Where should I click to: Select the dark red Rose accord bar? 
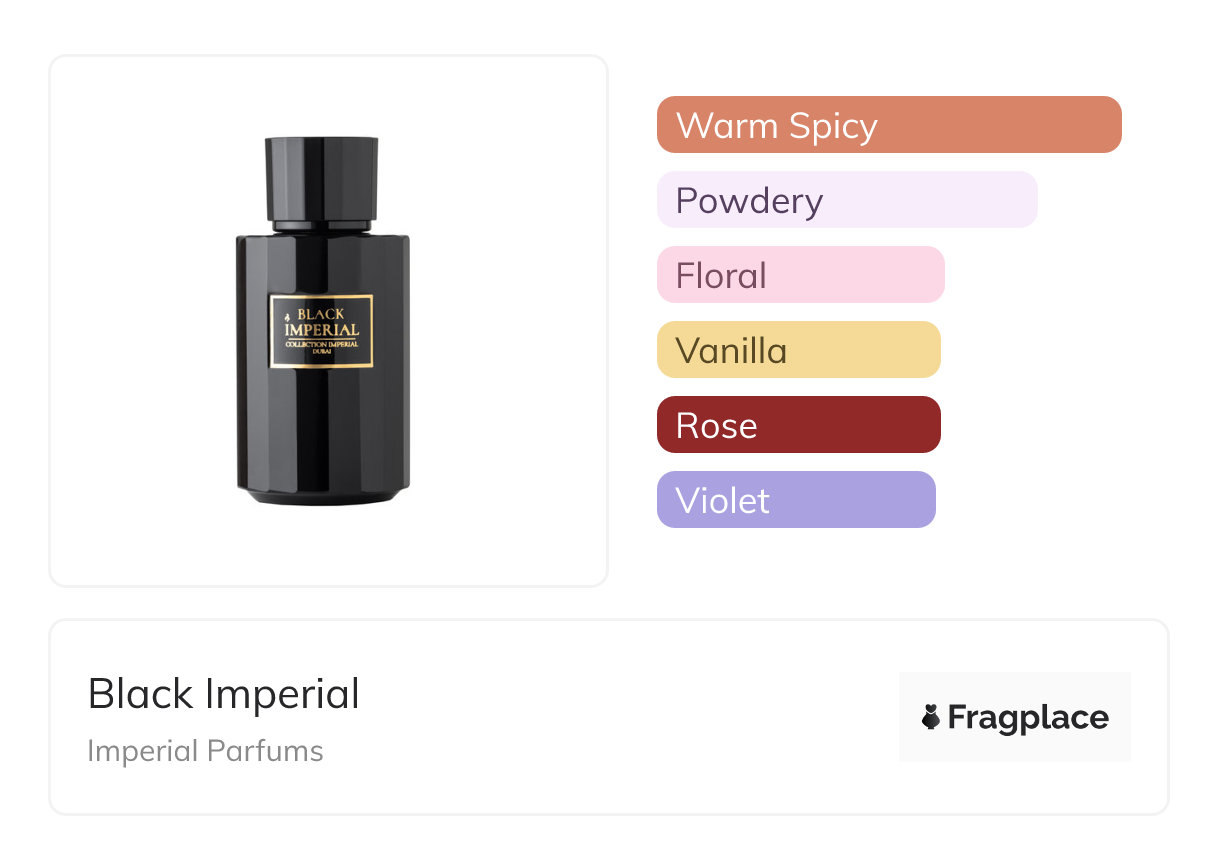(798, 425)
